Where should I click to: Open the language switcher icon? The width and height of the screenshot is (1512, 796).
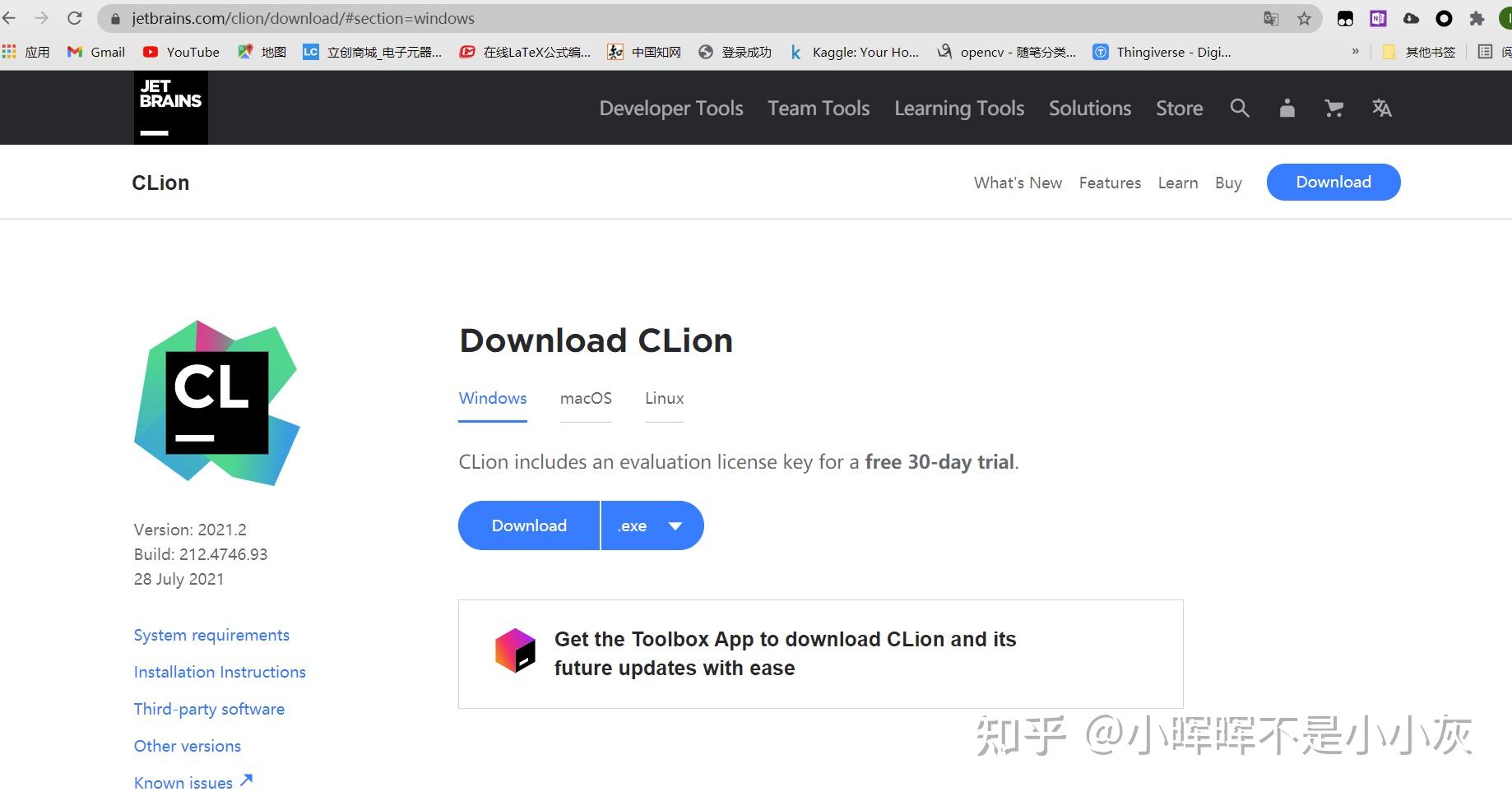coord(1381,108)
